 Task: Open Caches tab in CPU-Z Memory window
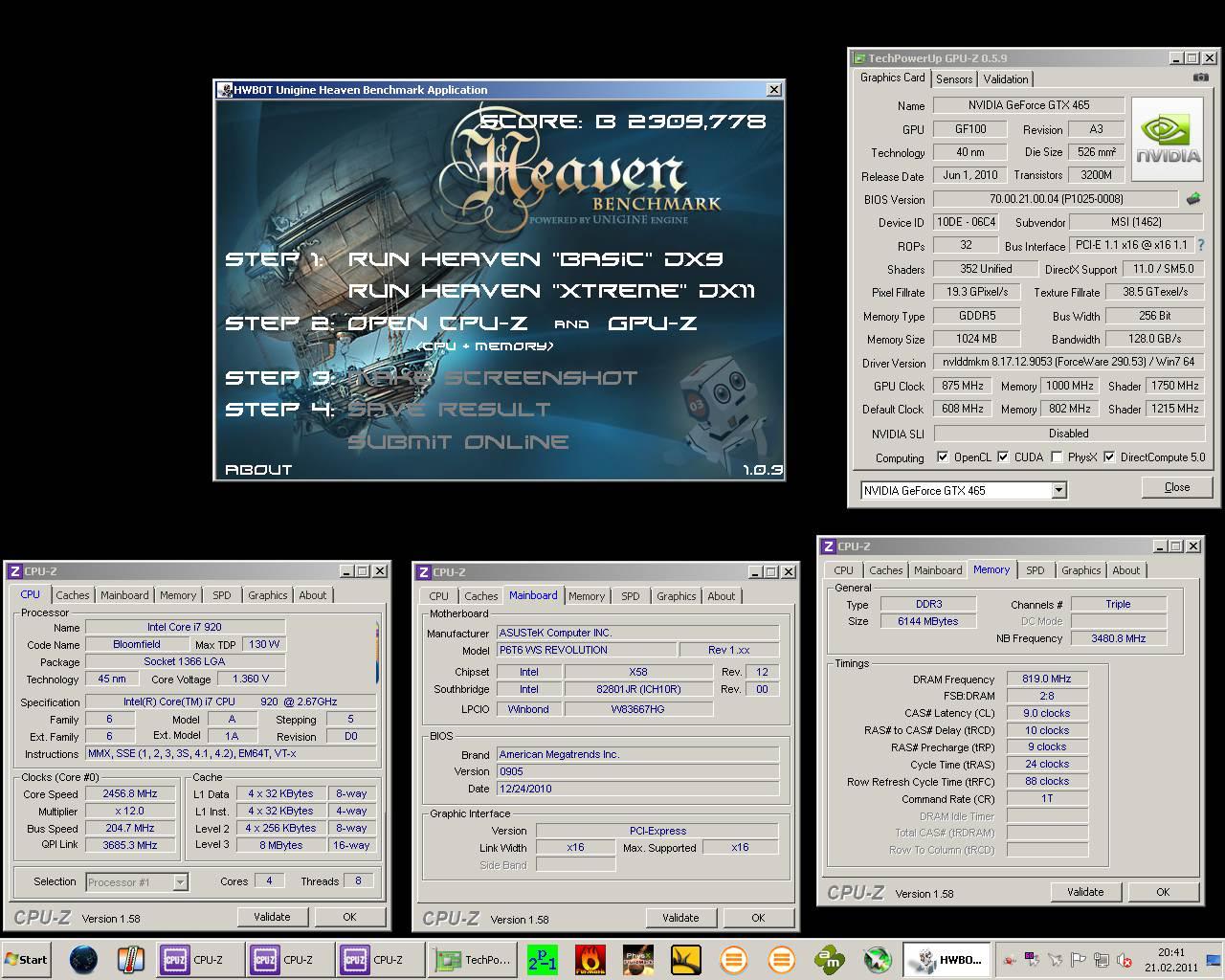(886, 570)
